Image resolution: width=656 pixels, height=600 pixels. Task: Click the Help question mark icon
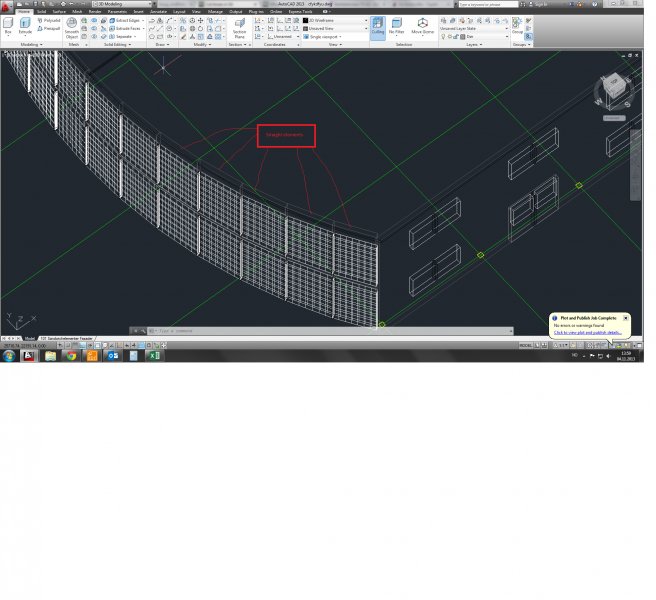[595, 4]
